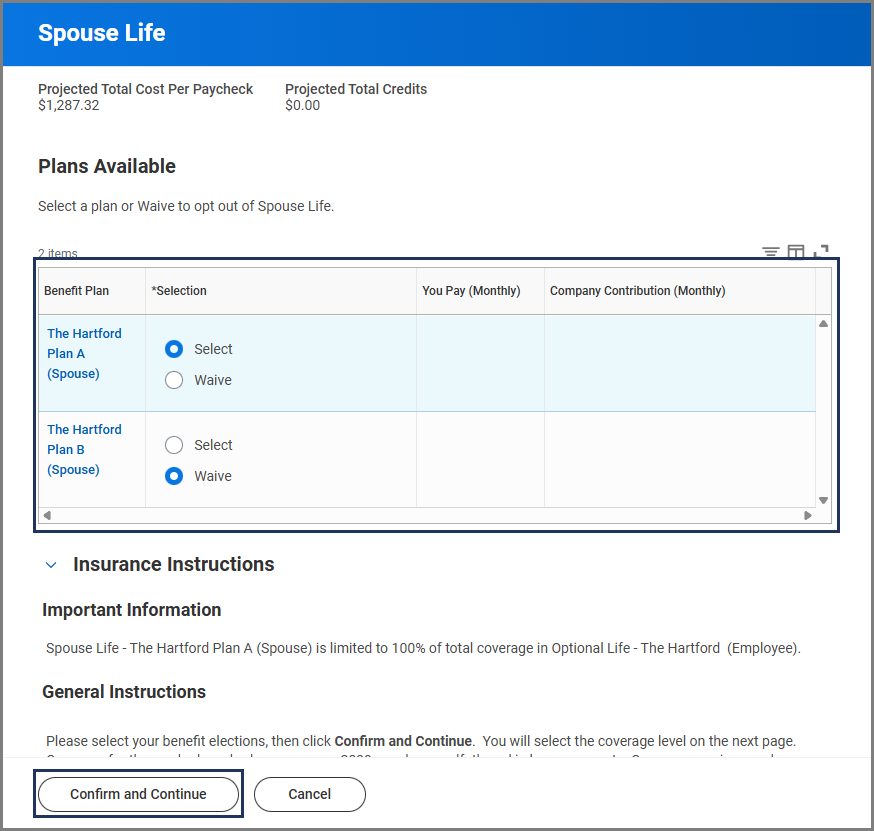Open The Hartford Plan A (Spouse) link
874x831 pixels.
84,353
